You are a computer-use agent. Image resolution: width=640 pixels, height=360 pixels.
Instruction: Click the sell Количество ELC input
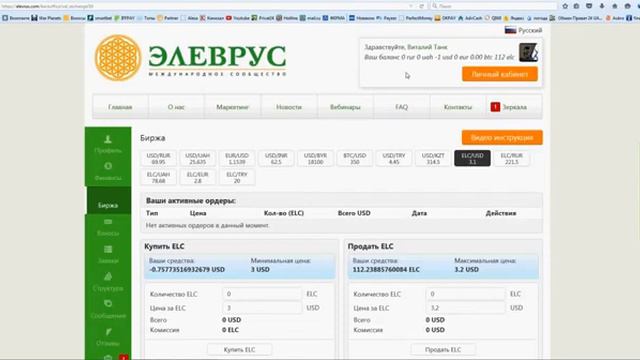pyautogui.click(x=465, y=294)
